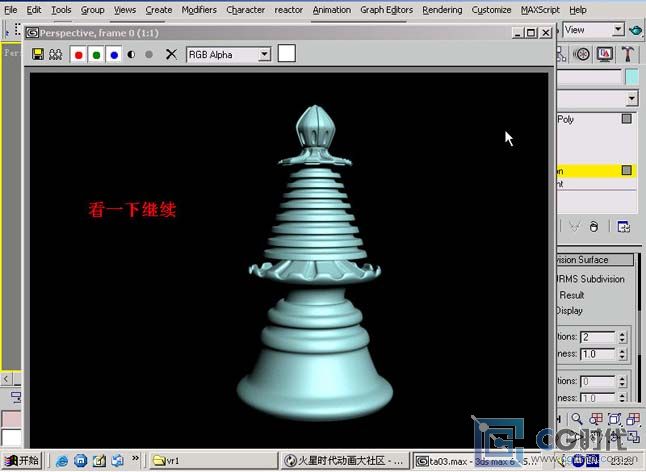This screenshot has width=646, height=472.
Task: Adjust the spinner beside Iterations value 2
Action: (622, 337)
